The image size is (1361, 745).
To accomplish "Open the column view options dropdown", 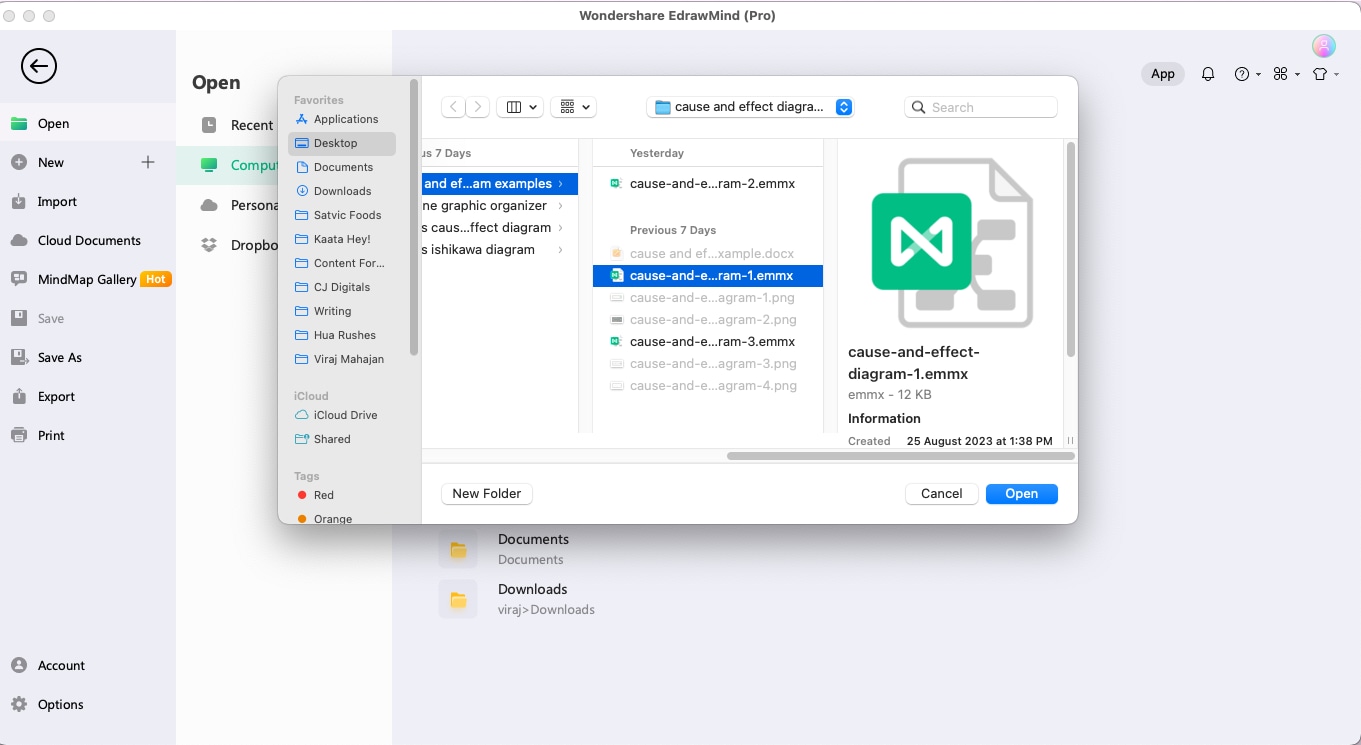I will [520, 107].
